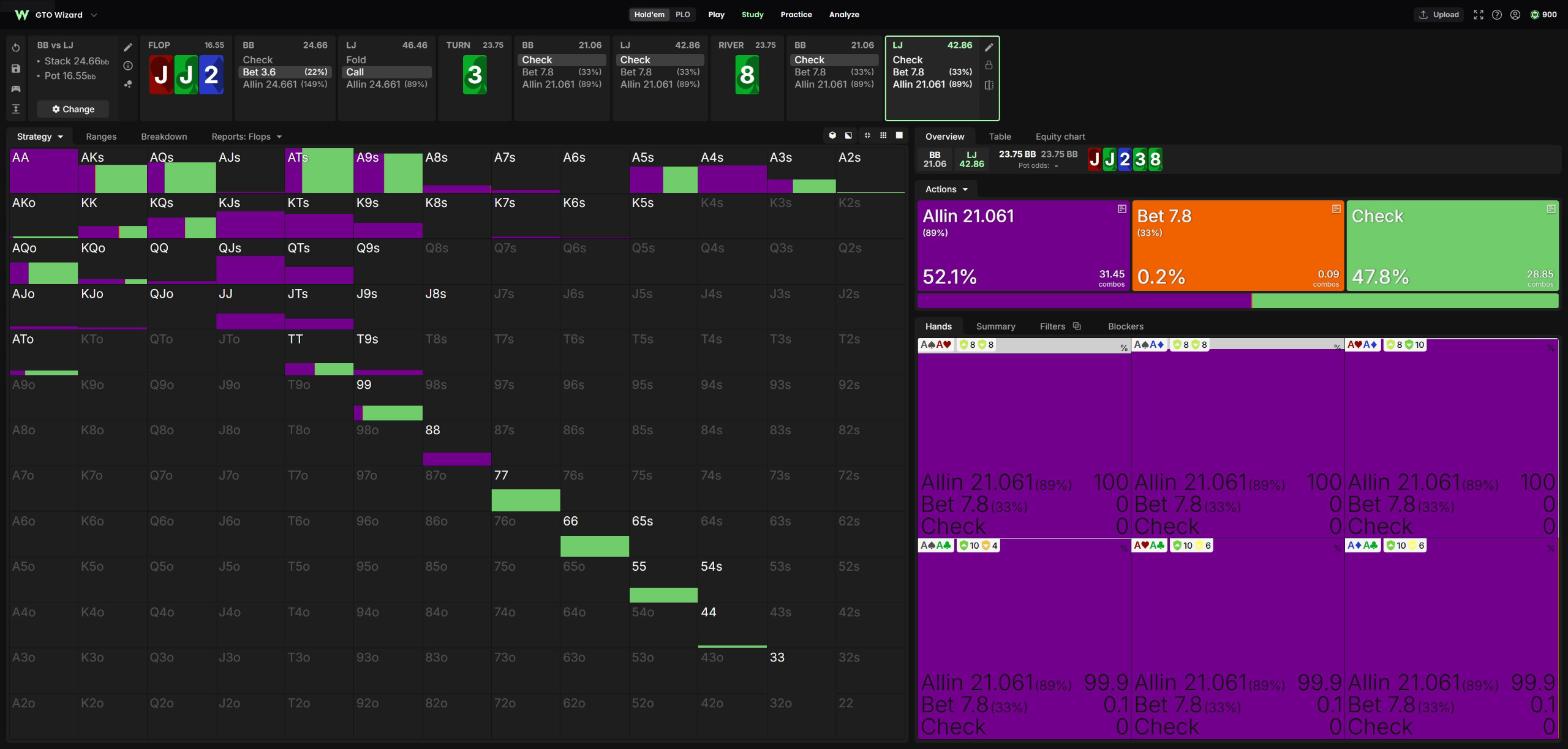Open the help question-mark icon
1568x749 pixels.
(x=1497, y=15)
